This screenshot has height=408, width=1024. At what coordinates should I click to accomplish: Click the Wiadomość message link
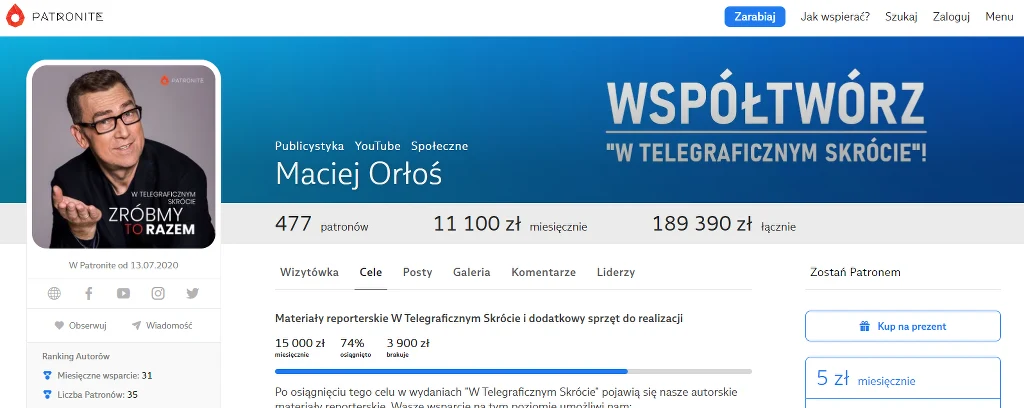pyautogui.click(x=162, y=325)
